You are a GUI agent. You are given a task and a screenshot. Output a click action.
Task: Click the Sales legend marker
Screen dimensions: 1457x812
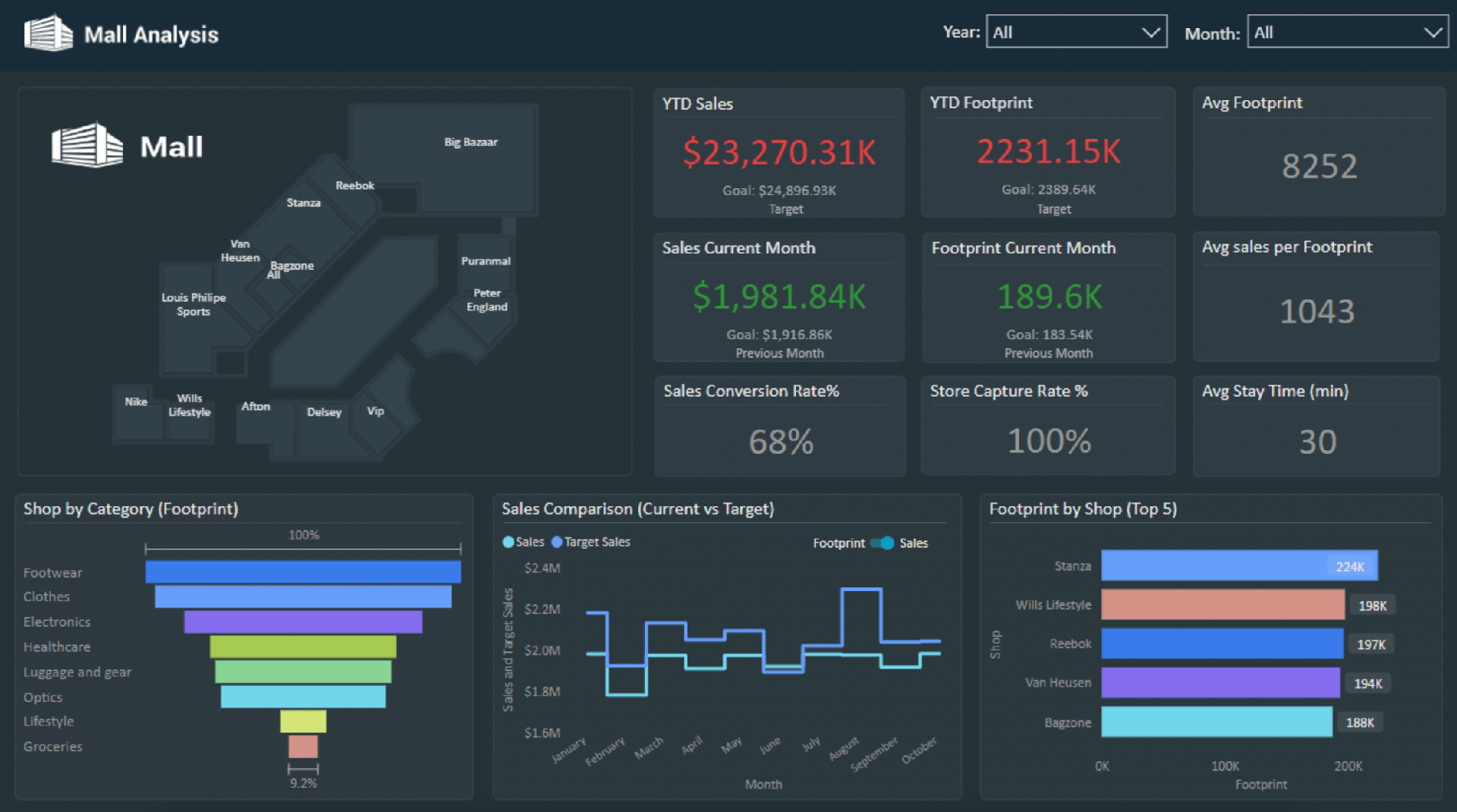pos(508,543)
